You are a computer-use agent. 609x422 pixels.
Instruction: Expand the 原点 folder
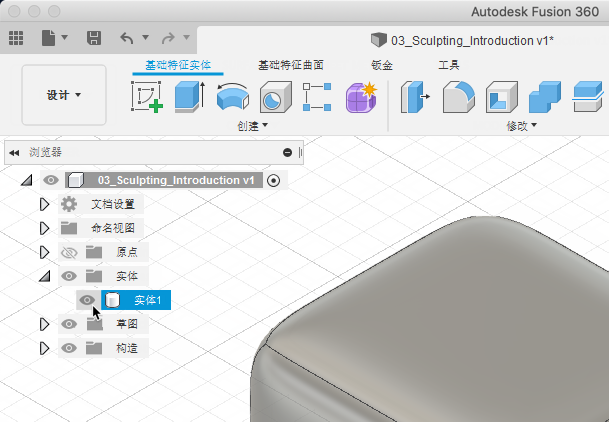coord(44,252)
